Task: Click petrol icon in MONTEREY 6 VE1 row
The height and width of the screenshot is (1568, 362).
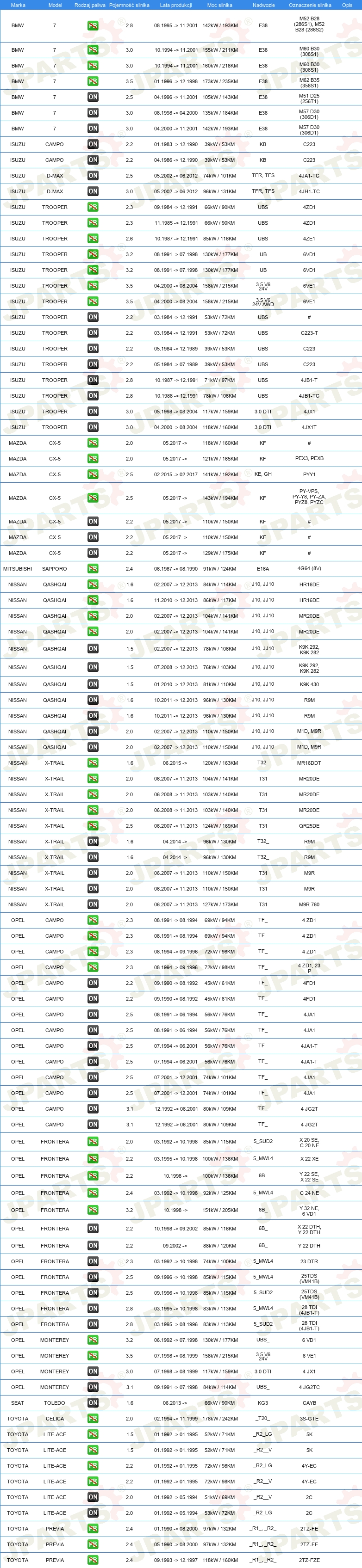Action: [x=93, y=1356]
